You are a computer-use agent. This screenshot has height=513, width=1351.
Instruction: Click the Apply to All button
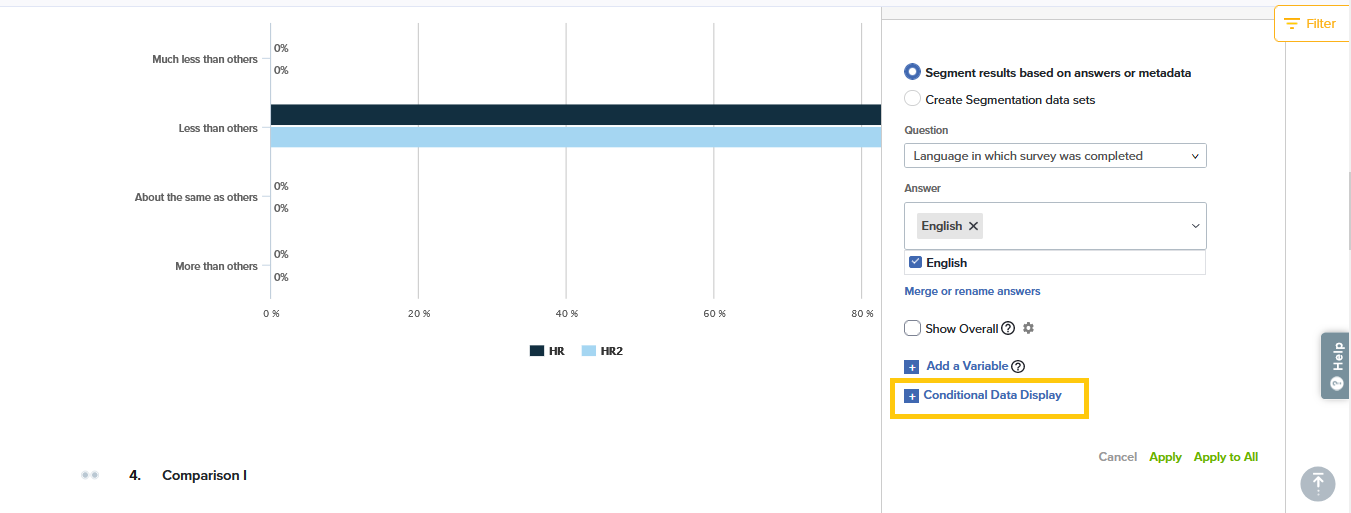(x=1225, y=457)
